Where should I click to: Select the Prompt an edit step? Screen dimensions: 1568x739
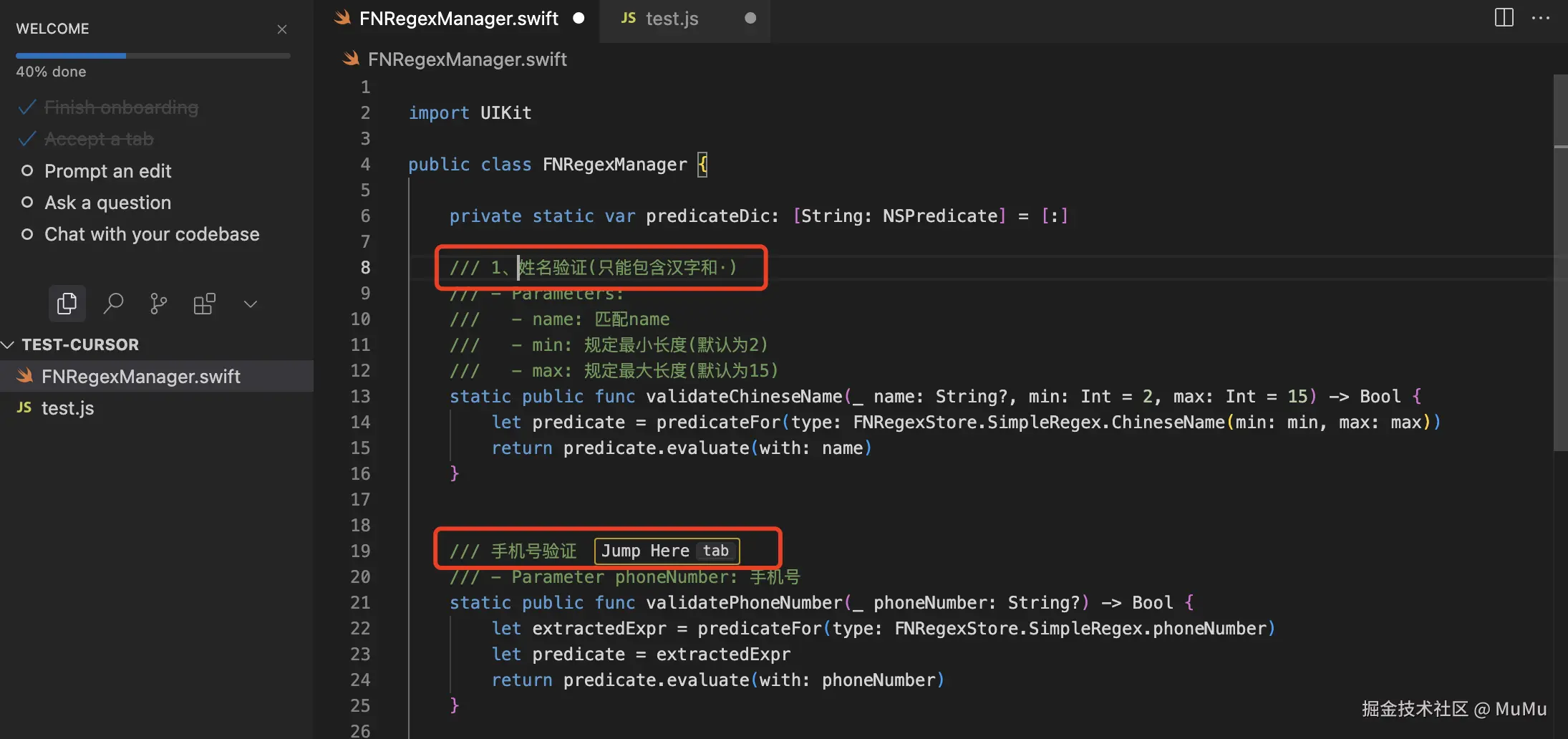coord(107,171)
